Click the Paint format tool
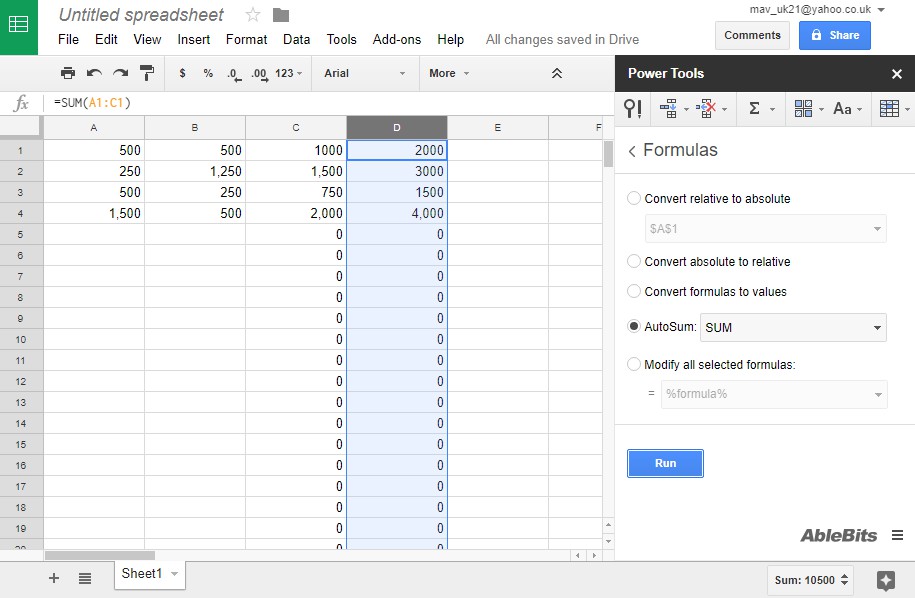The height and width of the screenshot is (598, 915). 146,73
